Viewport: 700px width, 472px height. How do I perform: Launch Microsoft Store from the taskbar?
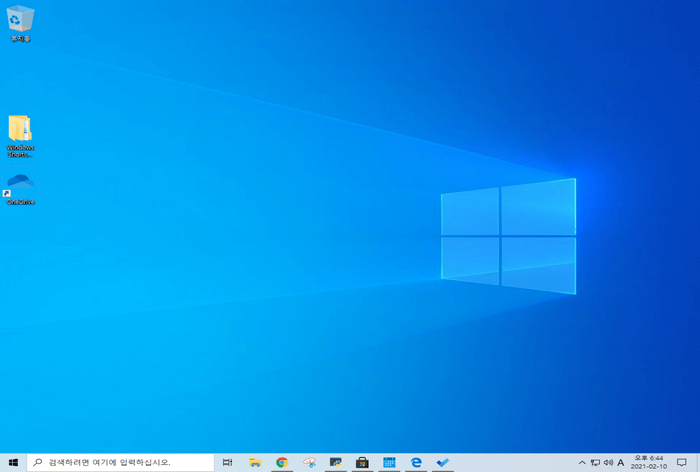click(x=362, y=463)
